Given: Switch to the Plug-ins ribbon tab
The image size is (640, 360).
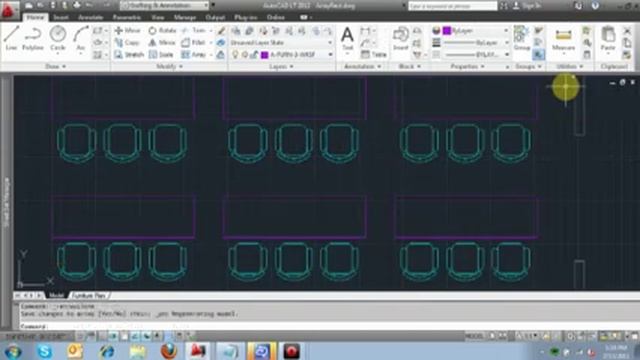Looking at the screenshot, I should click(x=245, y=17).
